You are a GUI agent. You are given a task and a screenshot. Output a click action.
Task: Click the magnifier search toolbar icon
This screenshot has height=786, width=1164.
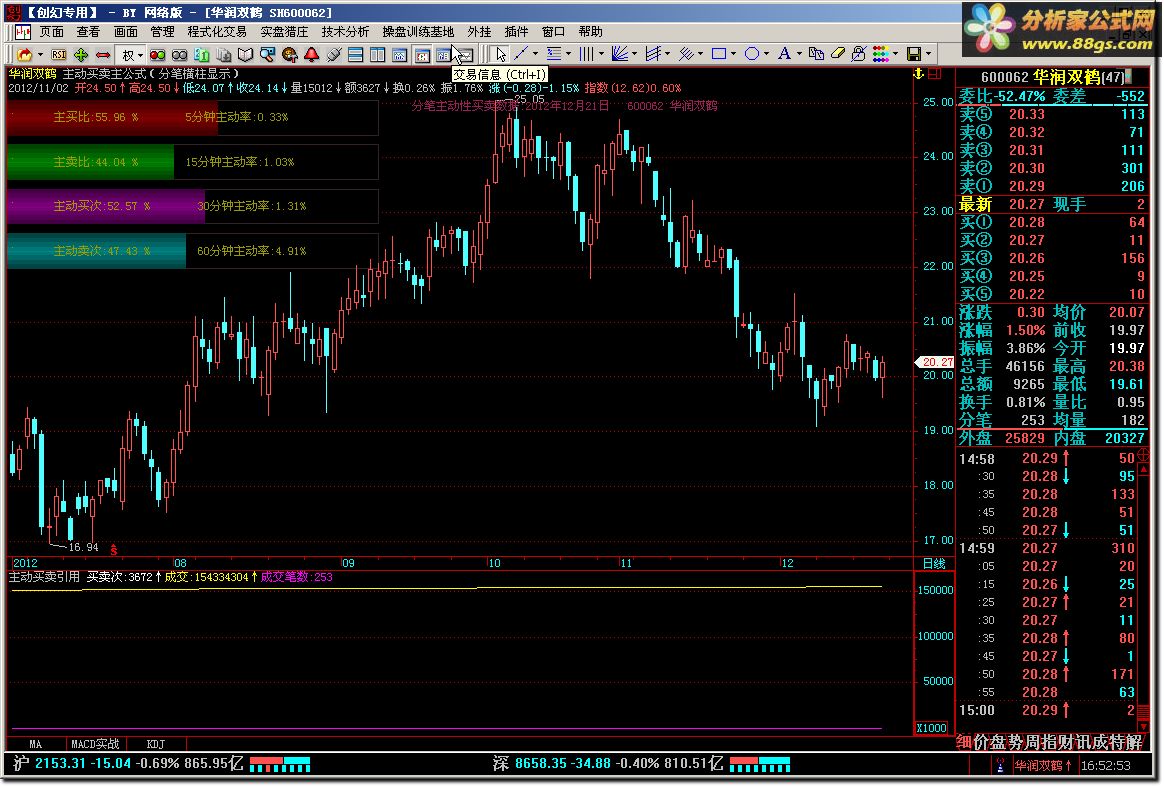[267, 54]
